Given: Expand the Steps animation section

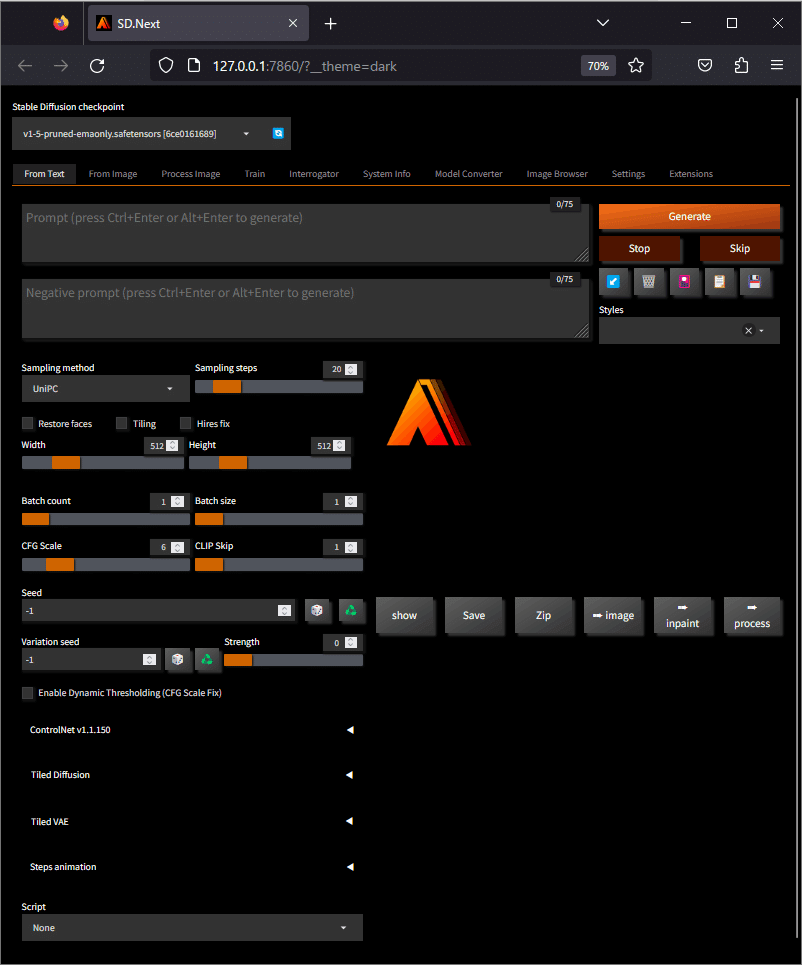Looking at the screenshot, I should coord(191,867).
